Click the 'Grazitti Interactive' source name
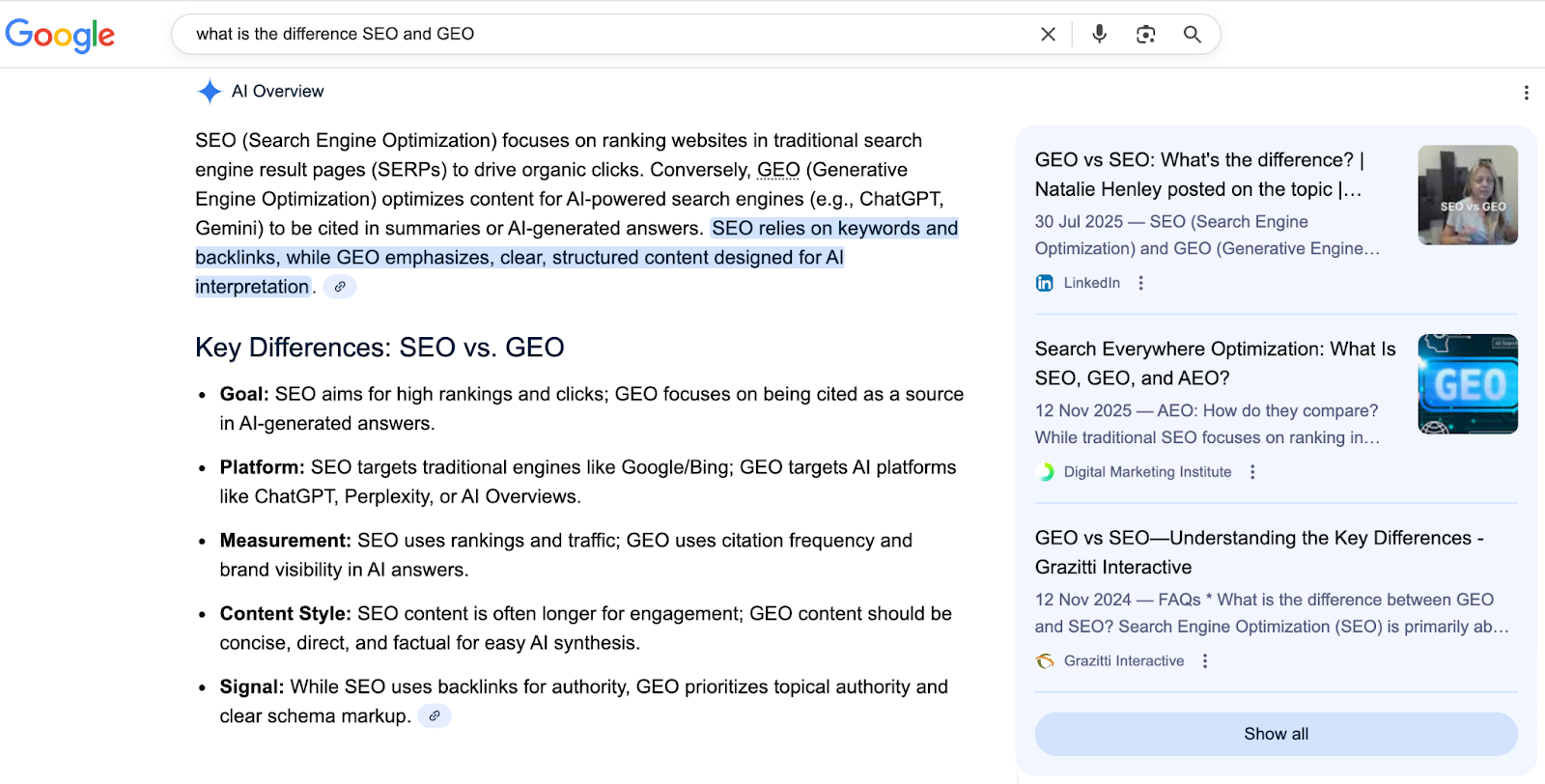This screenshot has height=784, width=1545. [1124, 661]
